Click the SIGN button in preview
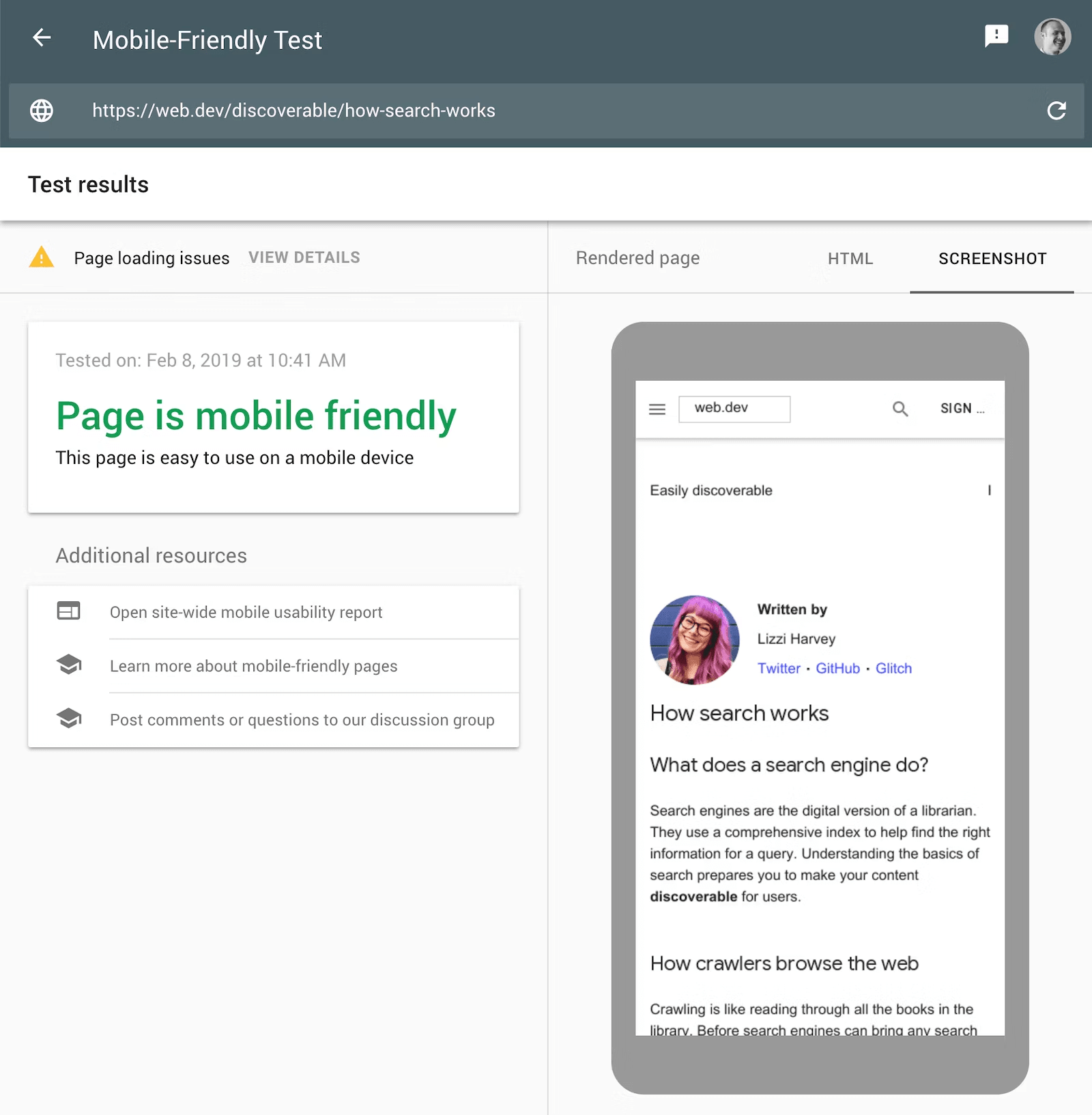The image size is (1092, 1115). (x=961, y=409)
